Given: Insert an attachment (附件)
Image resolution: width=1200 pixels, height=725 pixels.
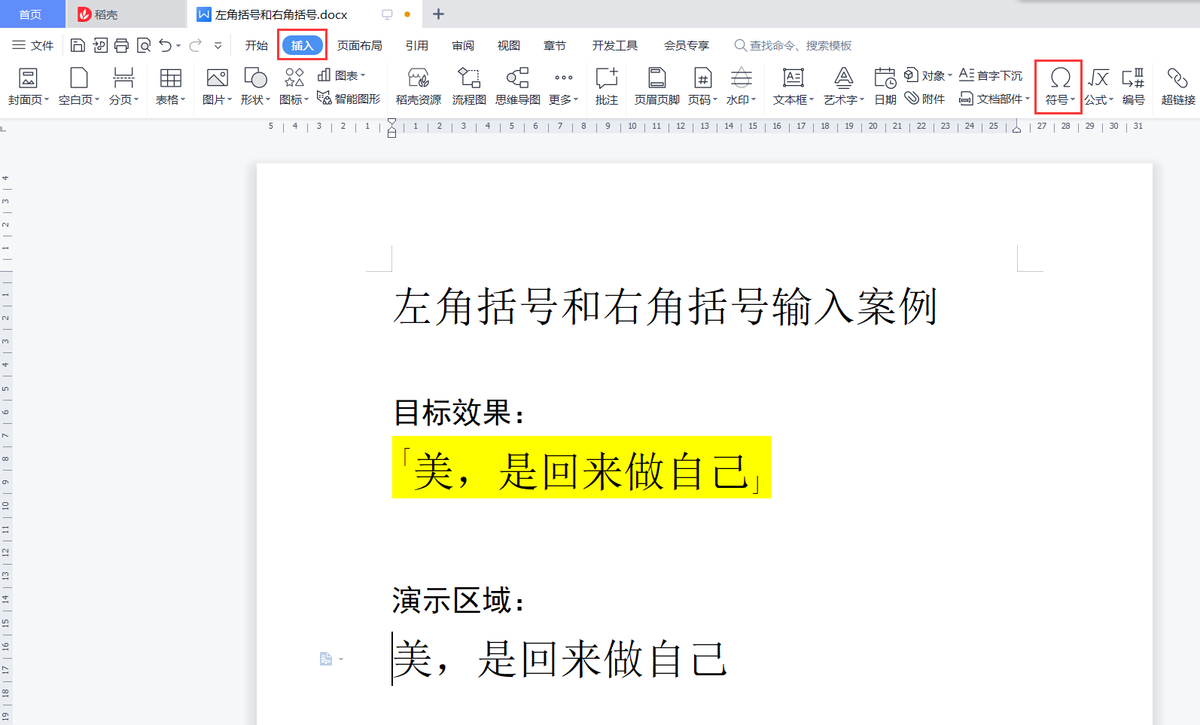Looking at the screenshot, I should 925,98.
